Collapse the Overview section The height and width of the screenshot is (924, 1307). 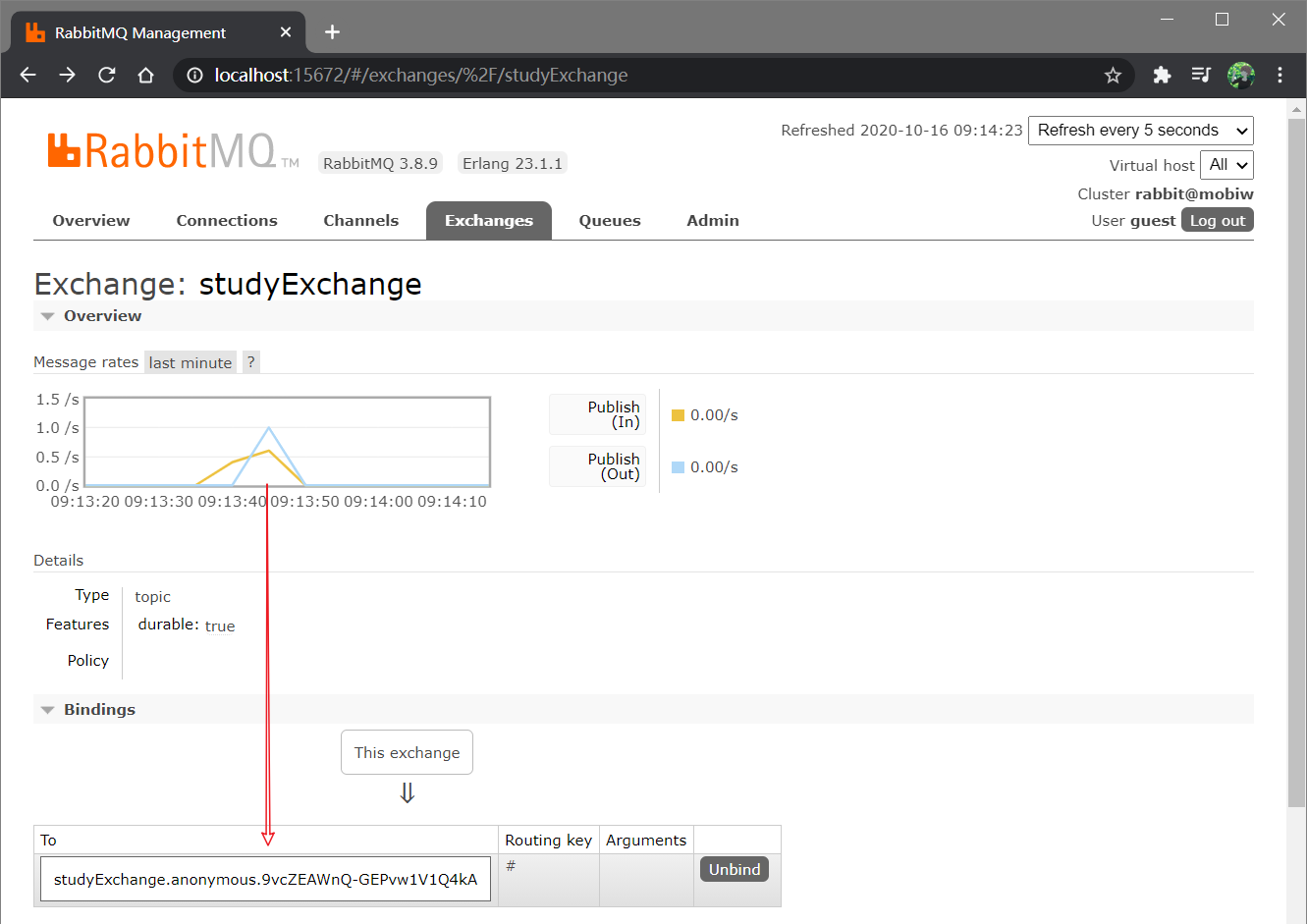coord(91,316)
